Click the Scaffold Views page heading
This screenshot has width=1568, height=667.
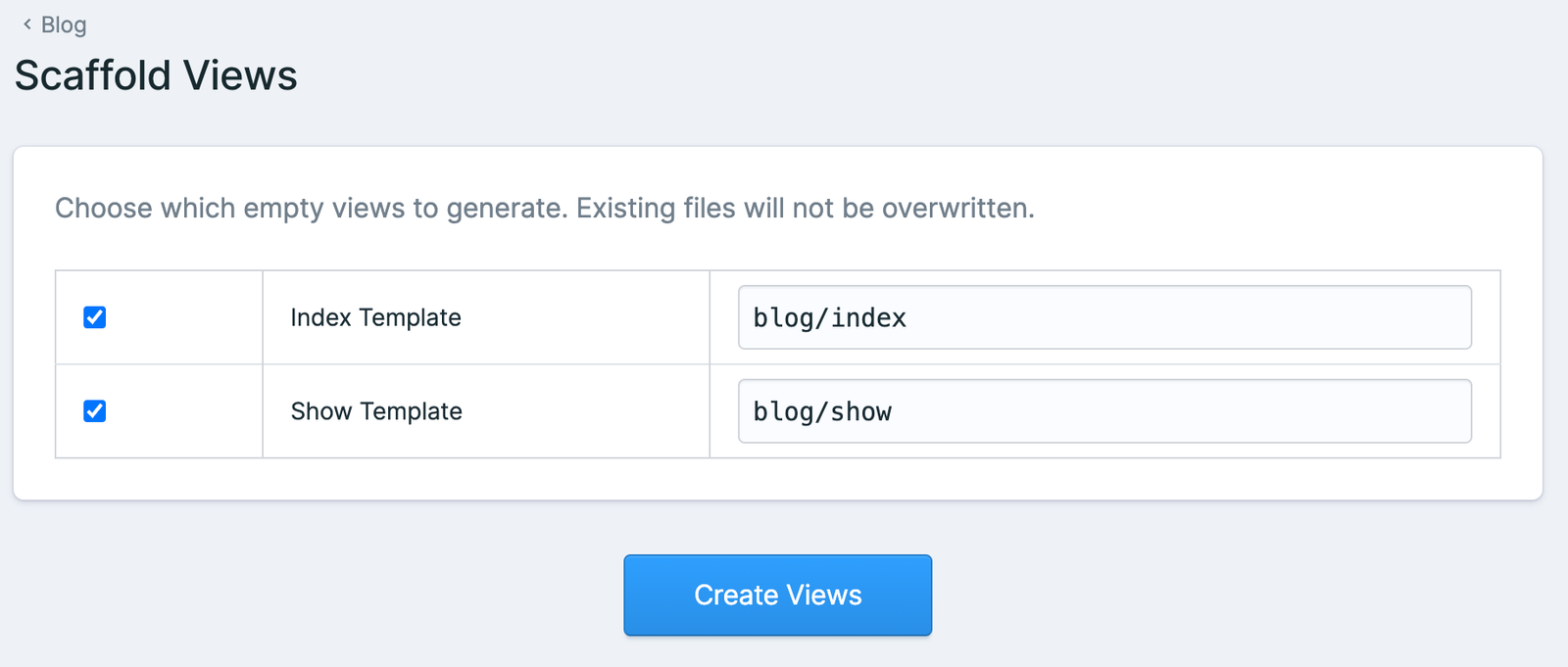tap(156, 75)
